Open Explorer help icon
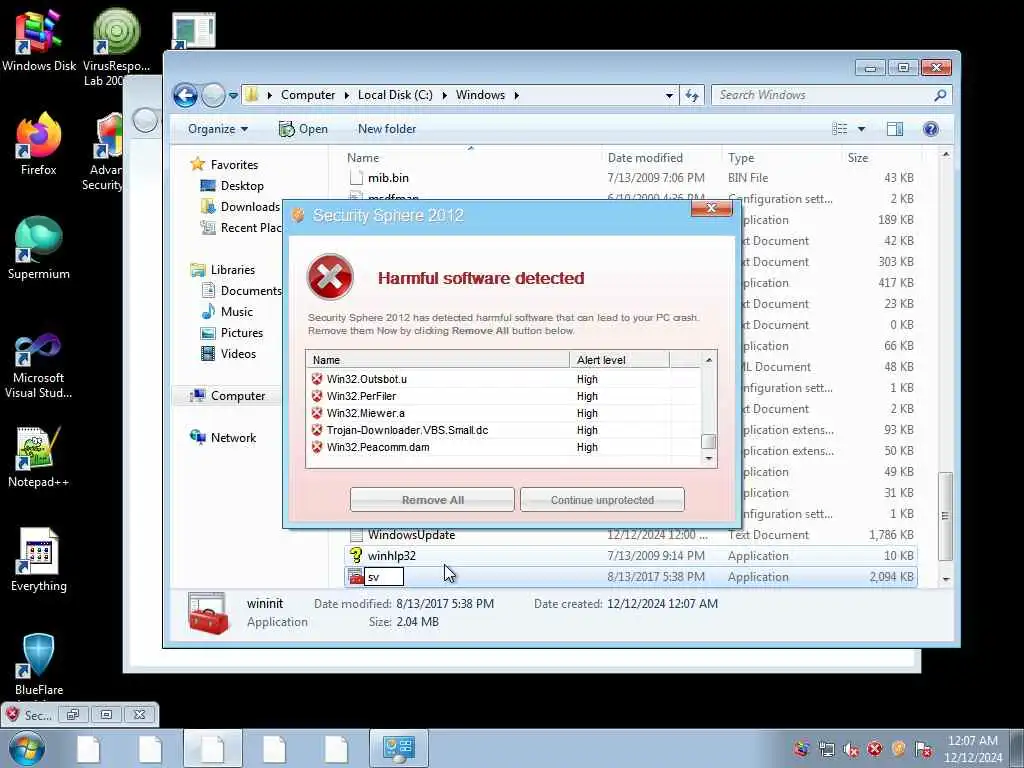 [x=931, y=129]
